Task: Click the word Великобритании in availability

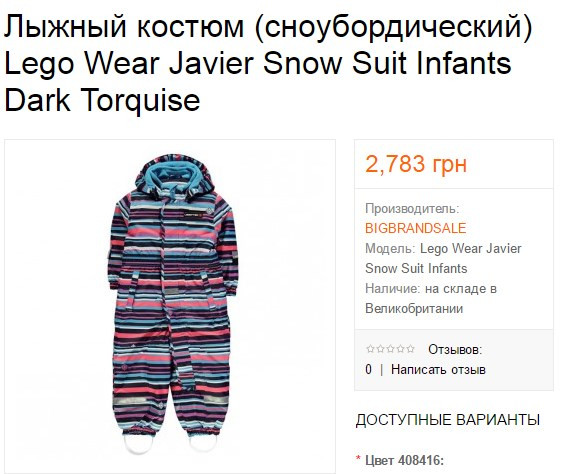Action: (x=414, y=308)
